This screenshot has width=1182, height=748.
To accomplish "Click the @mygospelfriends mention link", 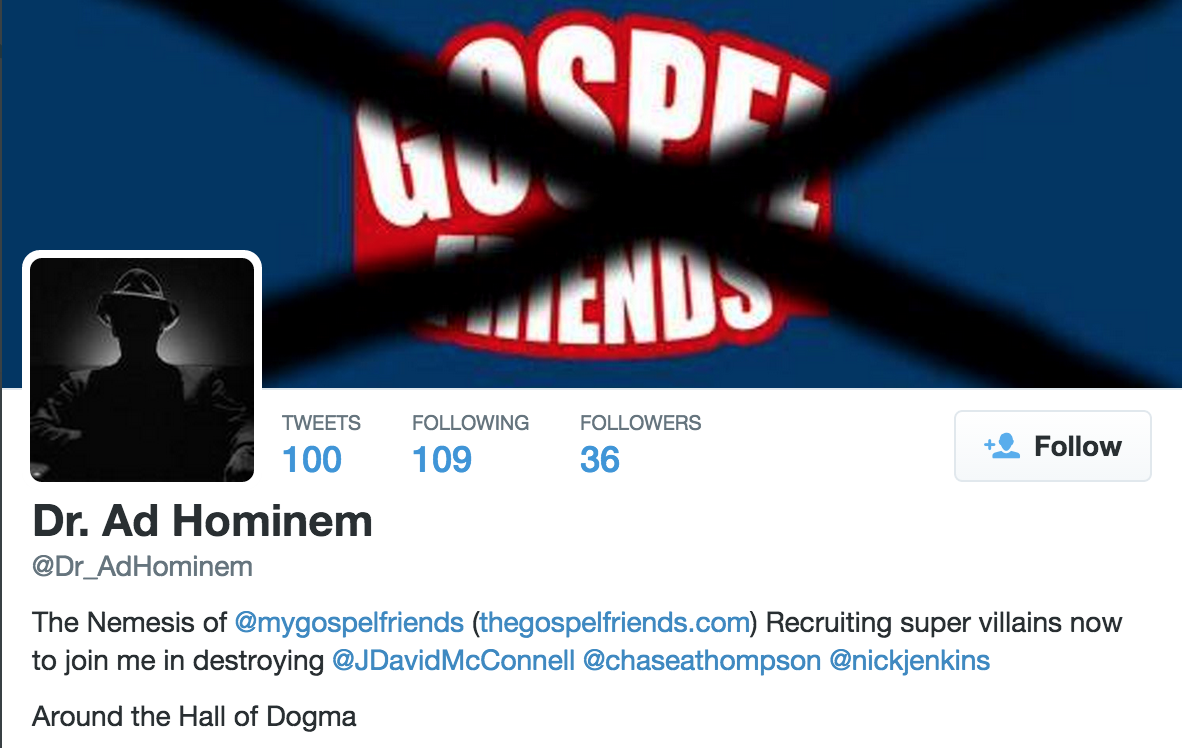I will click(349, 623).
